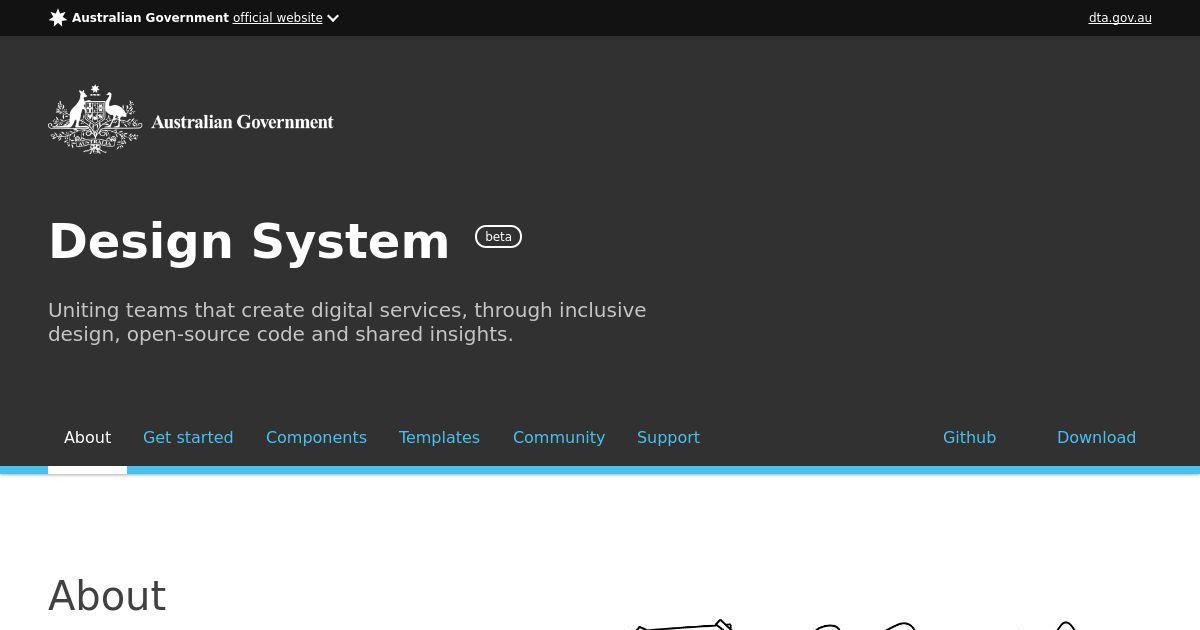The width and height of the screenshot is (1200, 630).
Task: Visit the dta.gov.au link
Action: coord(1120,18)
